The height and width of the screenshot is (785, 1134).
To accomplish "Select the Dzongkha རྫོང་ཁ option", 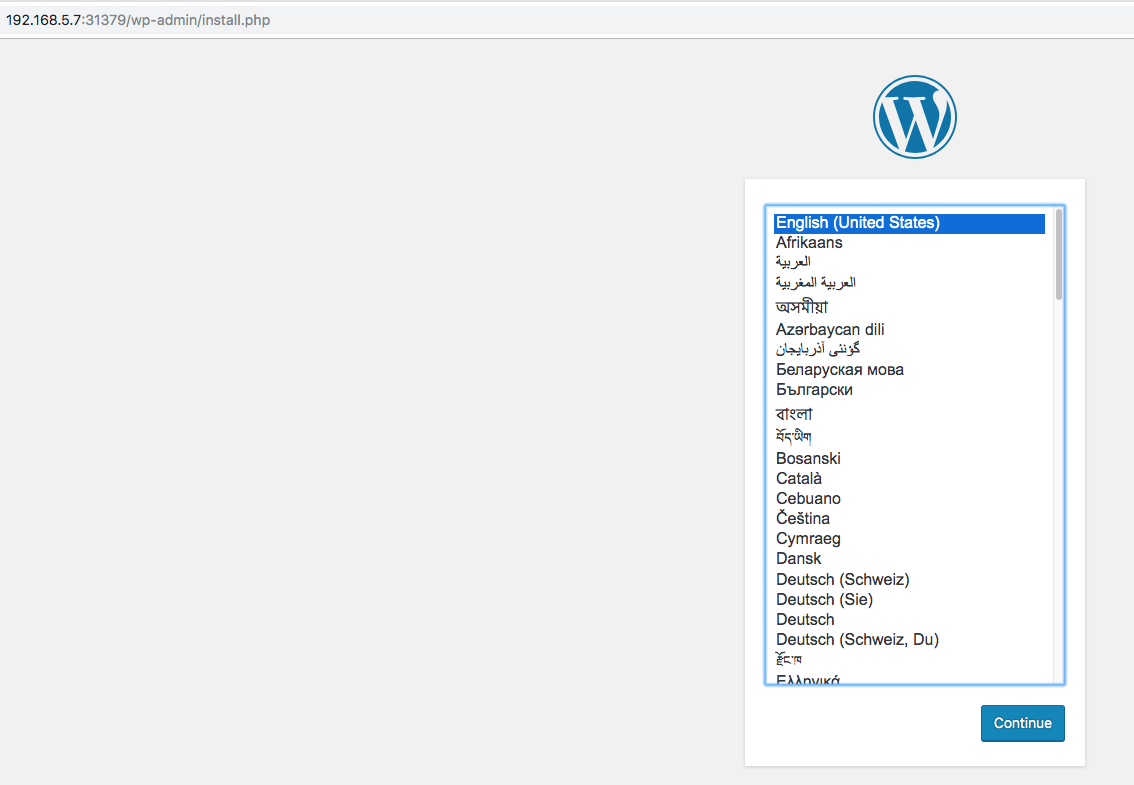I will pos(909,659).
